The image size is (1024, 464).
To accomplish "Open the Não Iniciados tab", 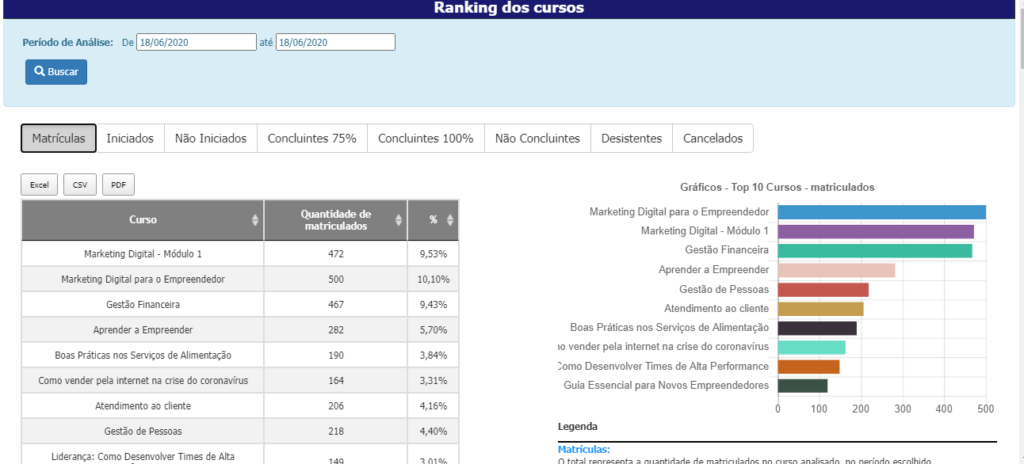I will (210, 138).
